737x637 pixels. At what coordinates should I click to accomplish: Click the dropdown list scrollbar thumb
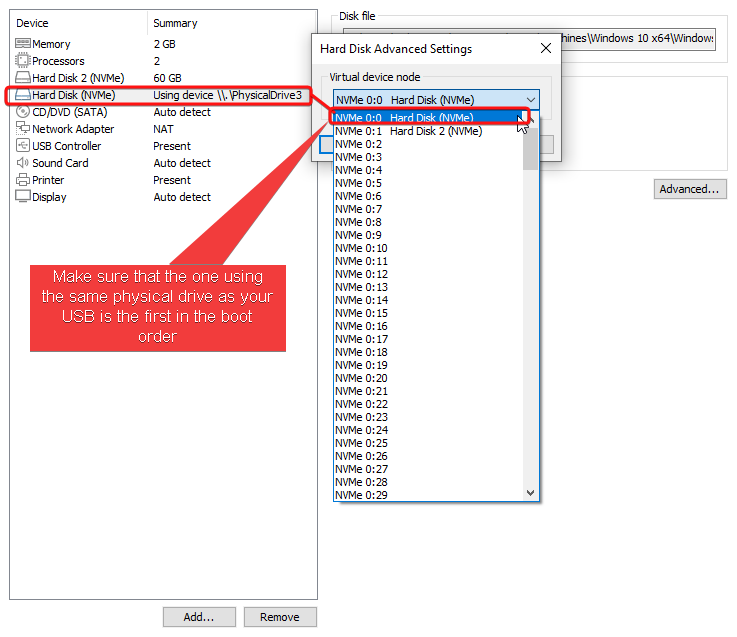(530, 148)
